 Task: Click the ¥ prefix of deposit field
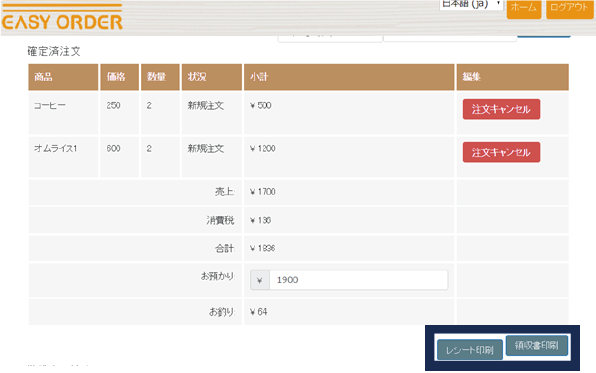click(x=260, y=280)
